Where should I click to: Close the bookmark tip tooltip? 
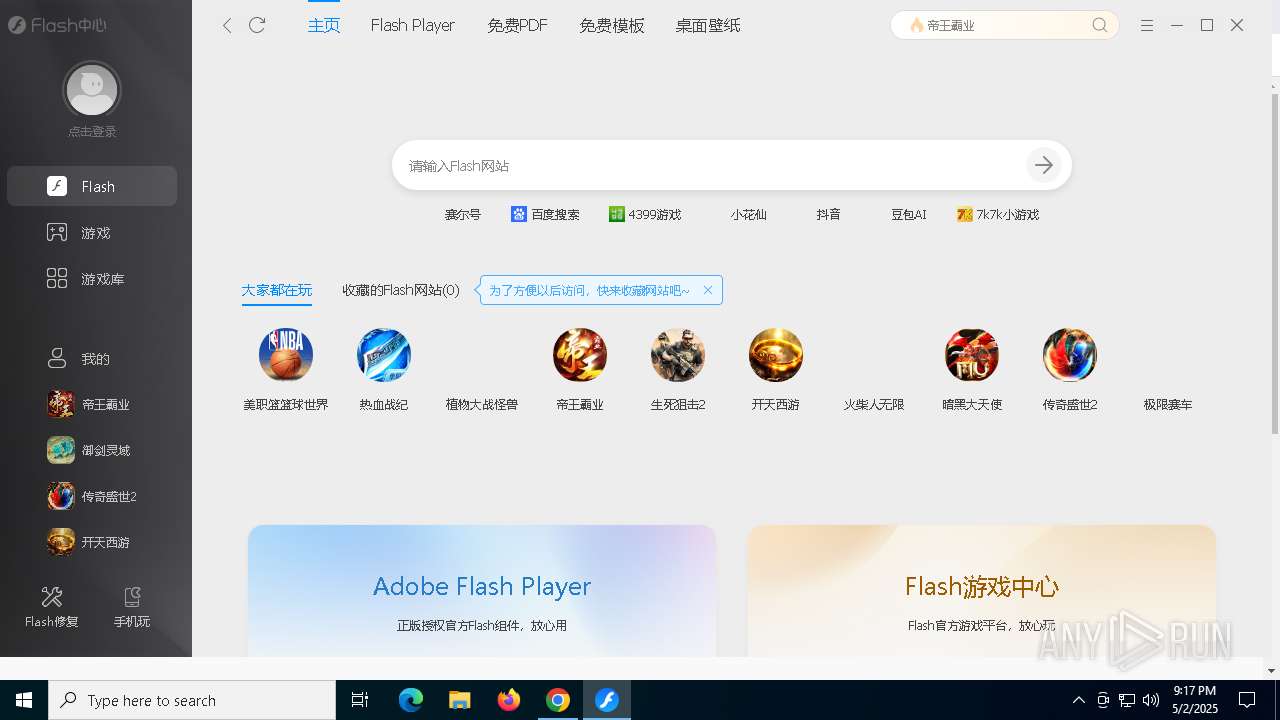(x=708, y=290)
